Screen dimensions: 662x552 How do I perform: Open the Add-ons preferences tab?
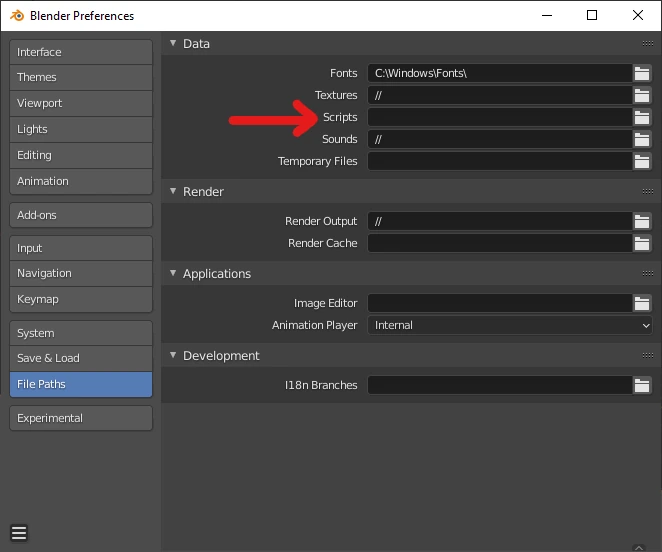click(x=81, y=215)
